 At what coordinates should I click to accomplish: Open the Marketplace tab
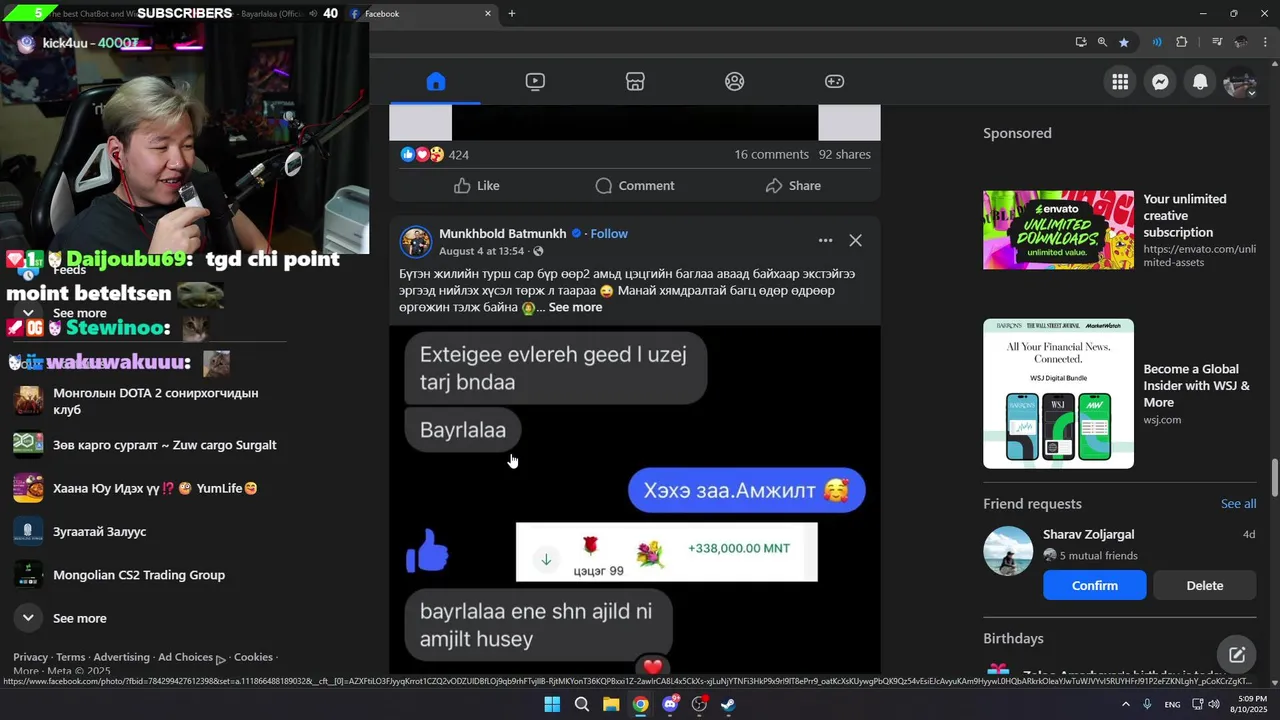tap(635, 82)
